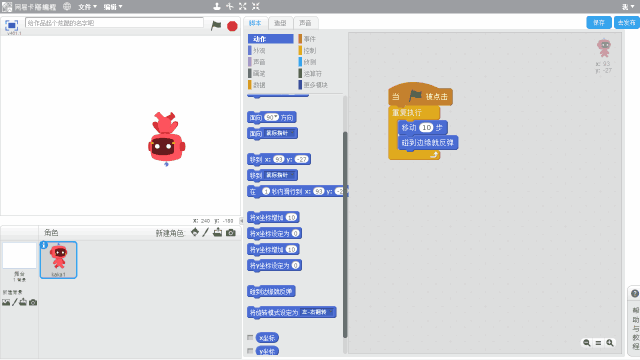
Task: Open the help question mark
Action: coord(635,293)
